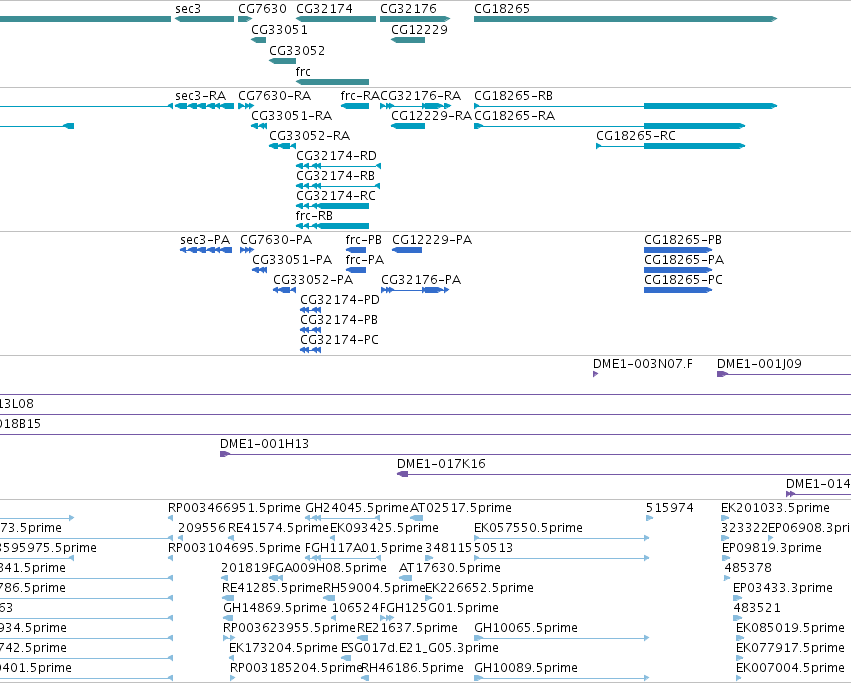
Task: Select the CG7630-PA protein
Action: pyautogui.click(x=247, y=250)
